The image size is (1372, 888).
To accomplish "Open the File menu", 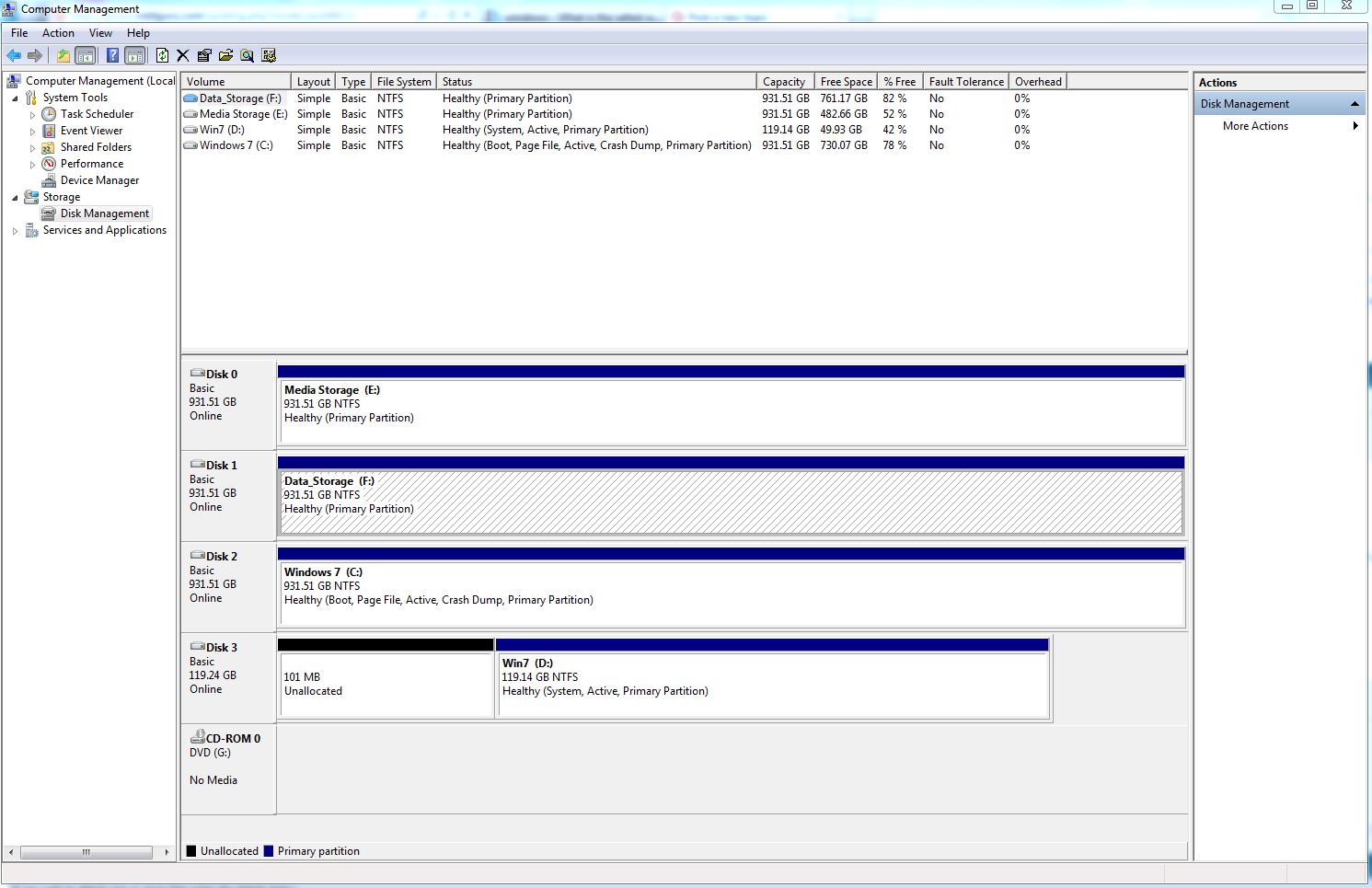I will 19,33.
